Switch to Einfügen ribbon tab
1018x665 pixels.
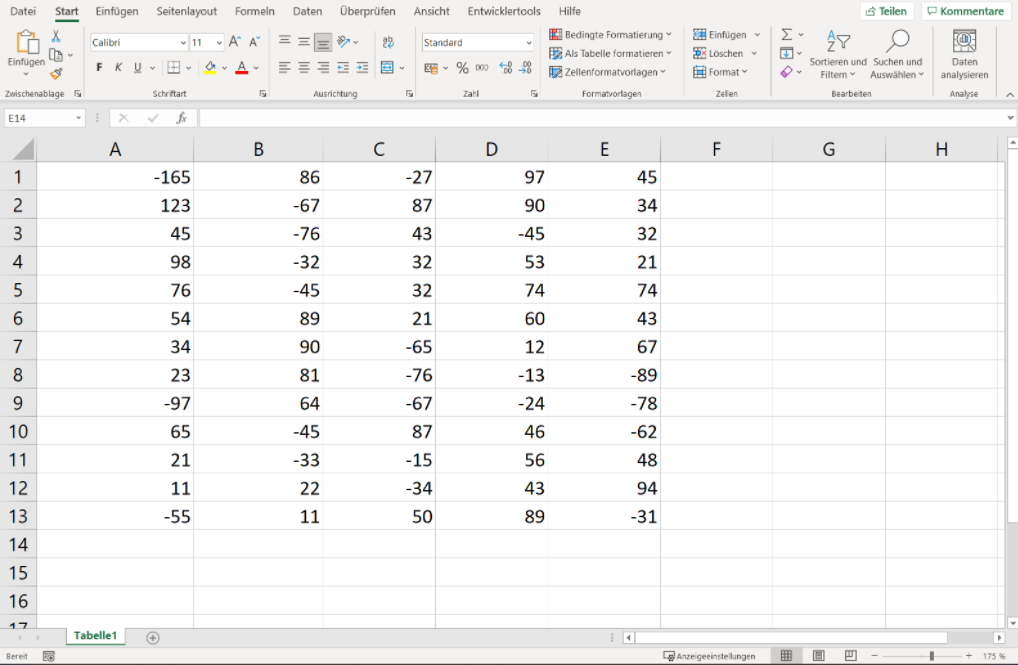117,11
